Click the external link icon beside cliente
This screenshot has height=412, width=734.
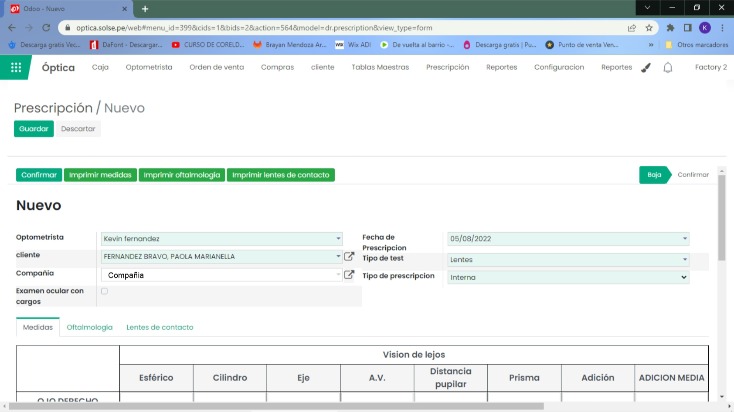[x=349, y=256]
